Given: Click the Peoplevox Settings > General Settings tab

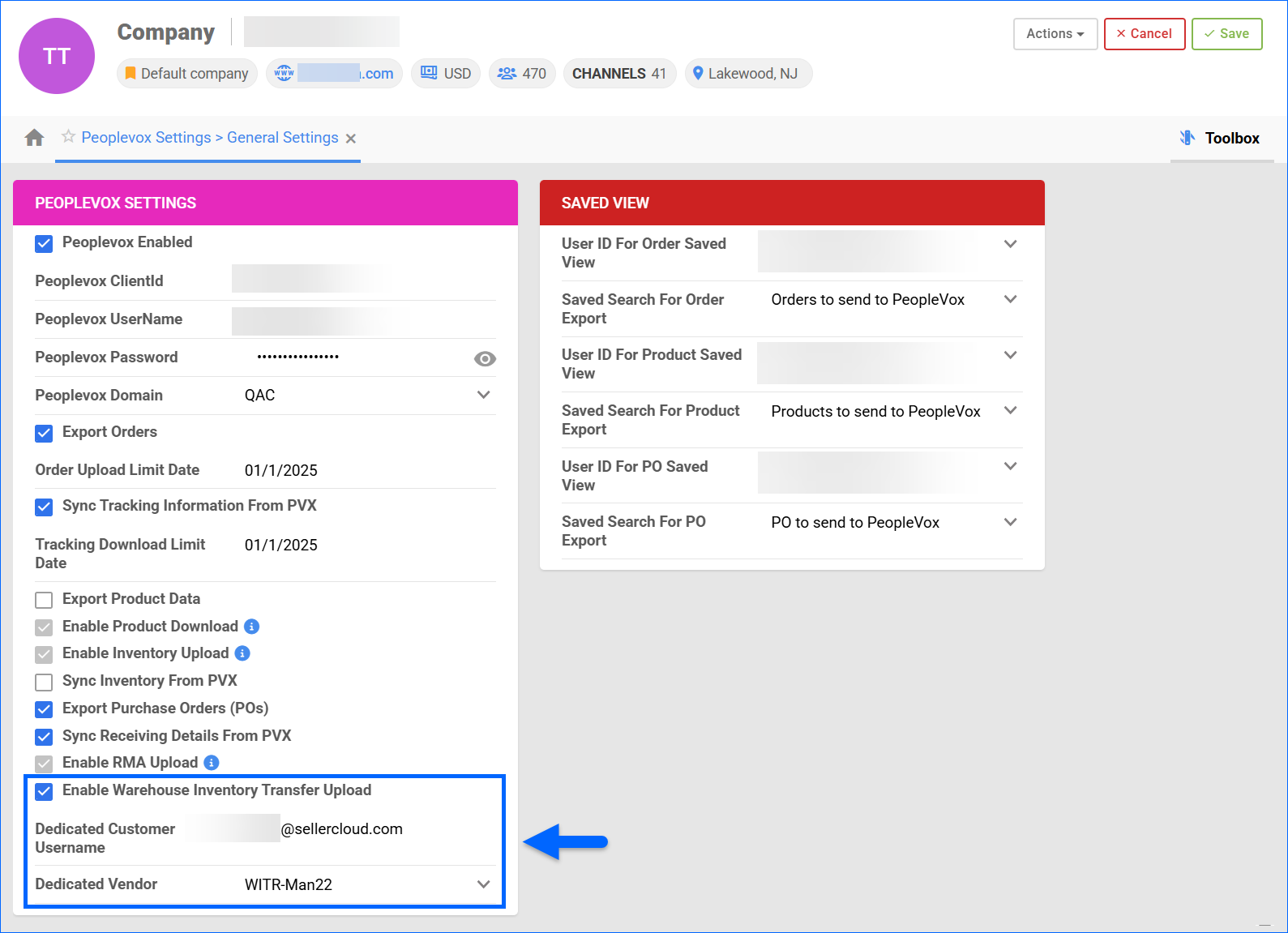Looking at the screenshot, I should tap(210, 138).
